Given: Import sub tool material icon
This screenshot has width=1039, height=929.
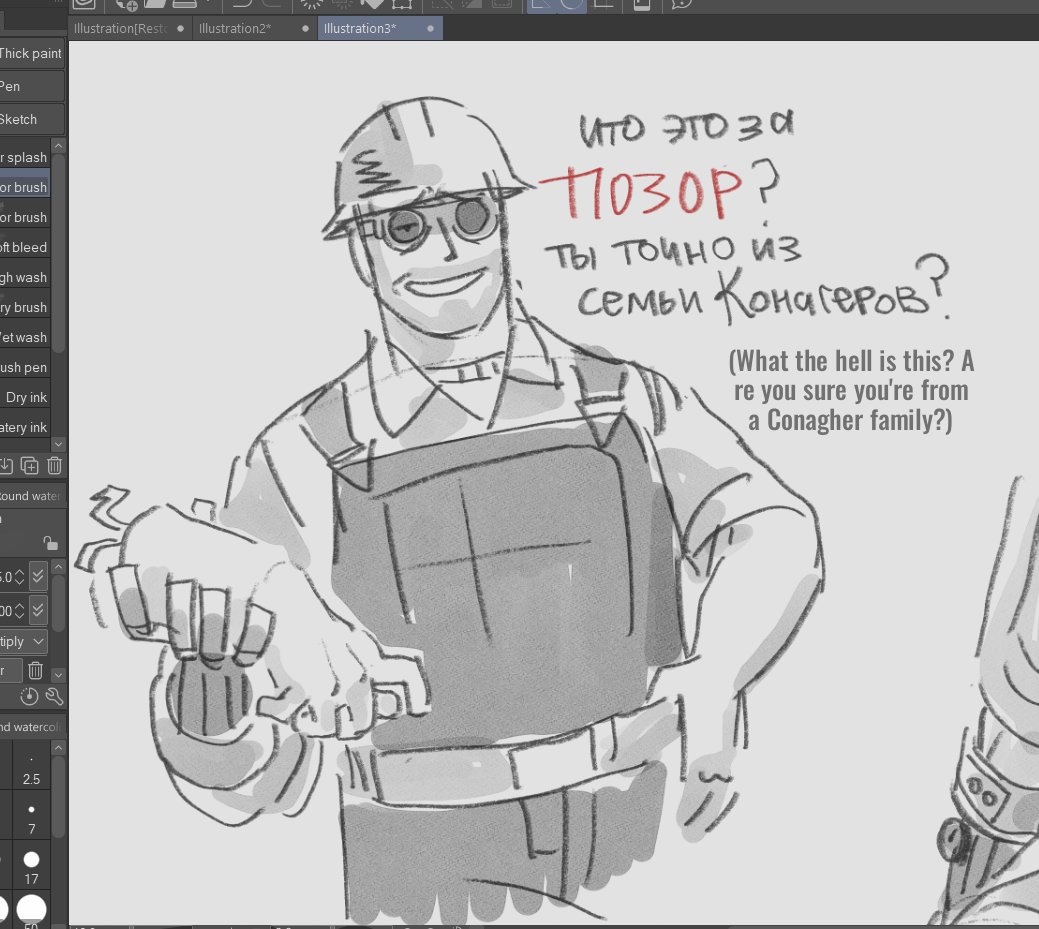Looking at the screenshot, I should (x=6, y=466).
